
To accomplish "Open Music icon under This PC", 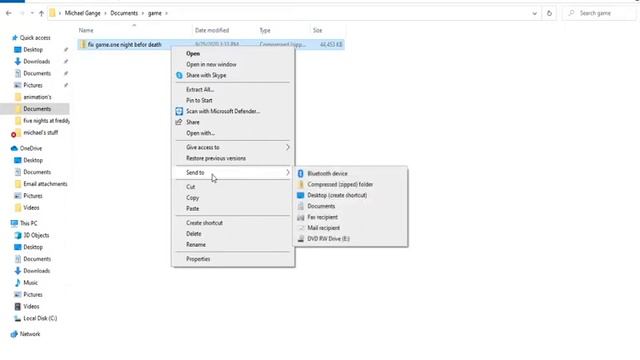I will [x=18, y=283].
